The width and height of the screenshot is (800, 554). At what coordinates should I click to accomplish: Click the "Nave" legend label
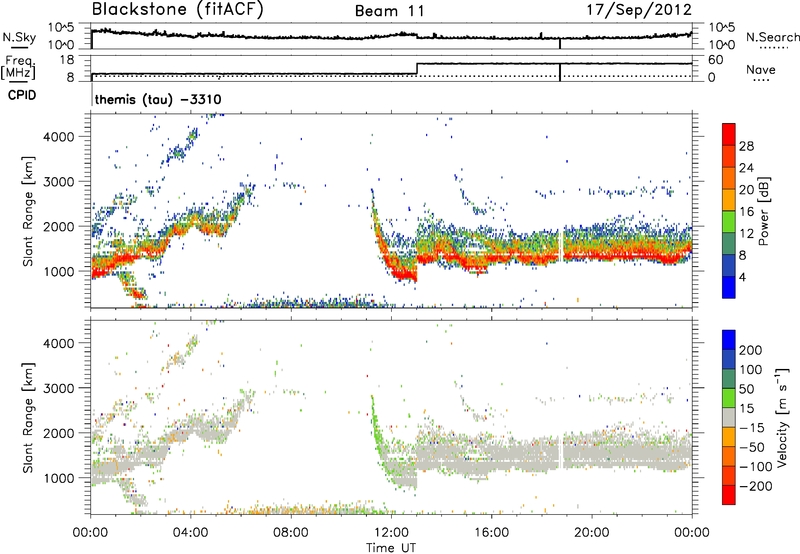(761, 69)
